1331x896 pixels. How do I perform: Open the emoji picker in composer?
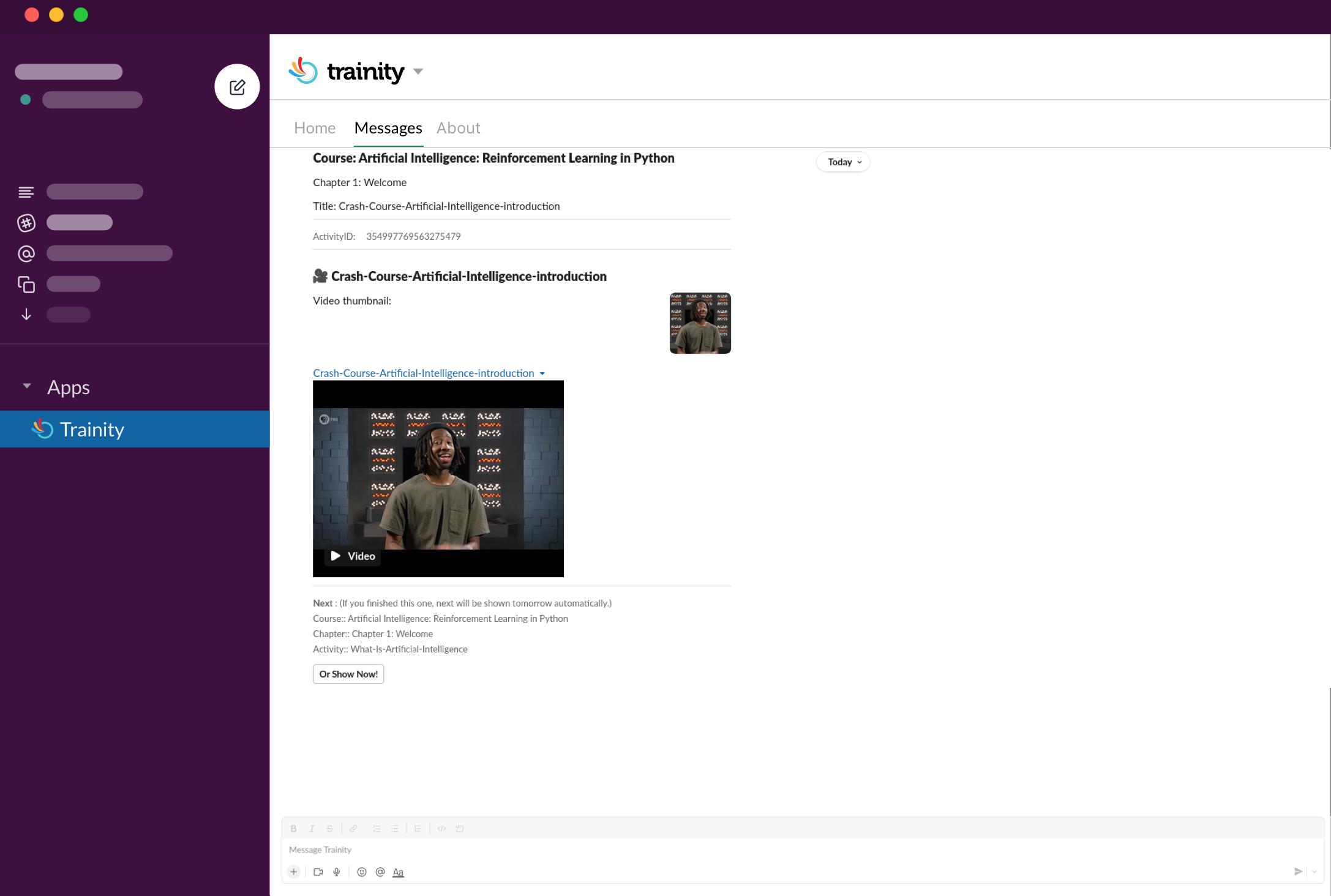(x=362, y=872)
